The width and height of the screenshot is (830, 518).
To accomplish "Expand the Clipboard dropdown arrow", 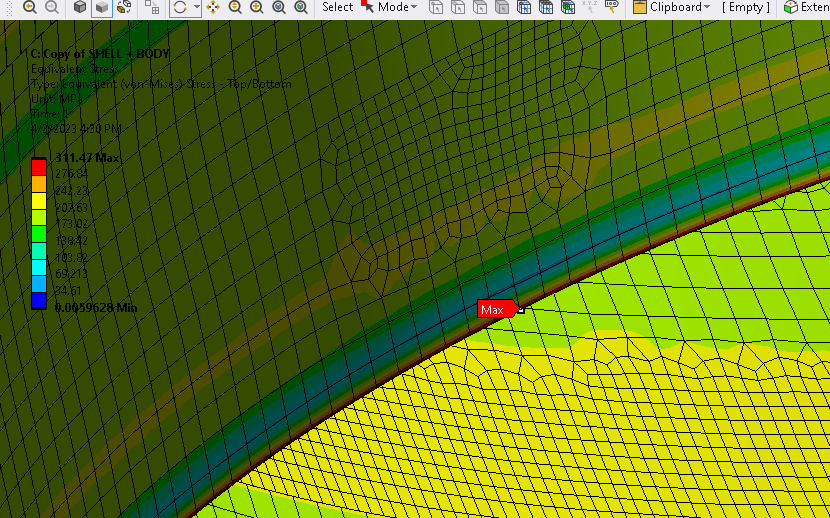I will point(707,7).
